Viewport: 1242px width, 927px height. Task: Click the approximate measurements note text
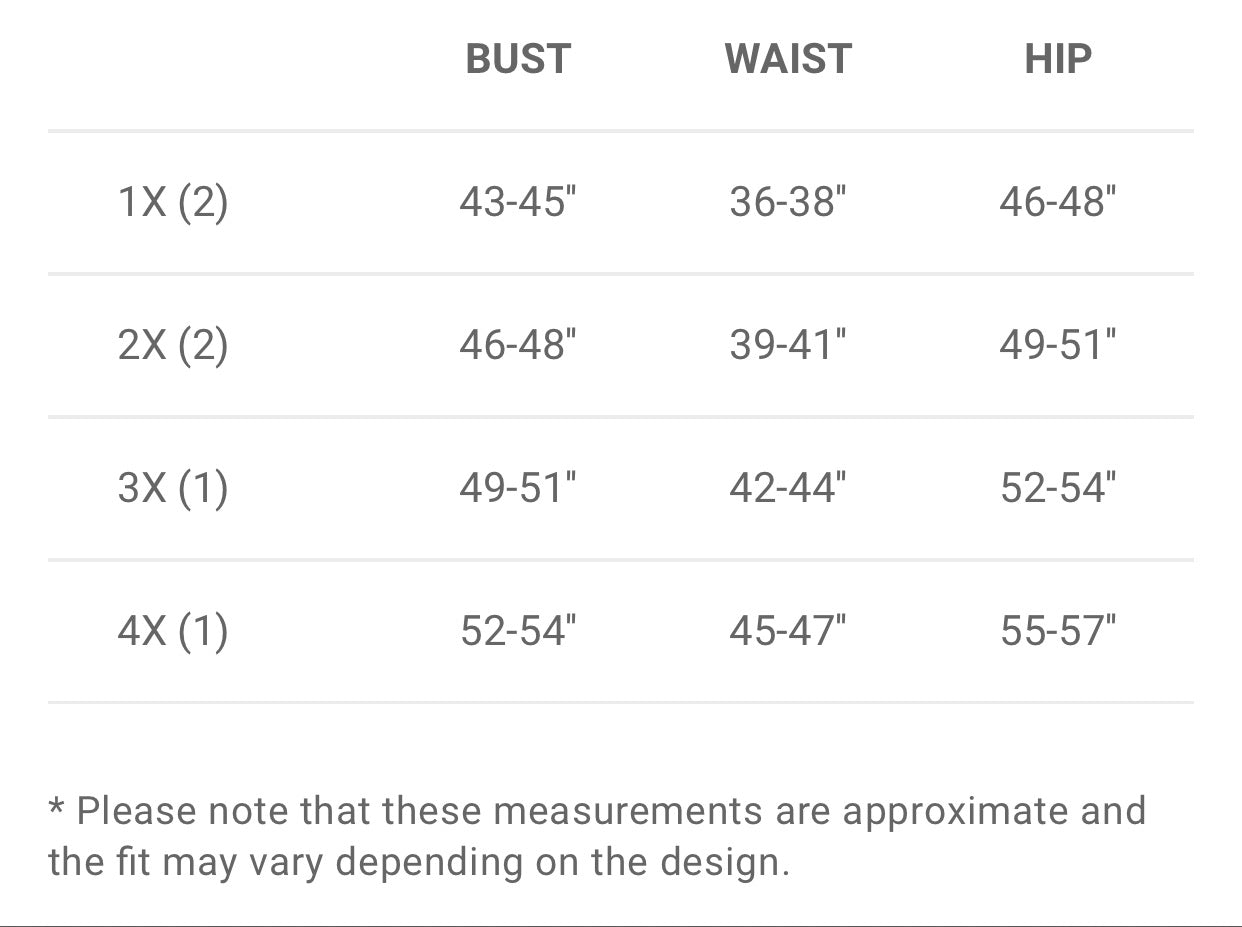(x=597, y=836)
